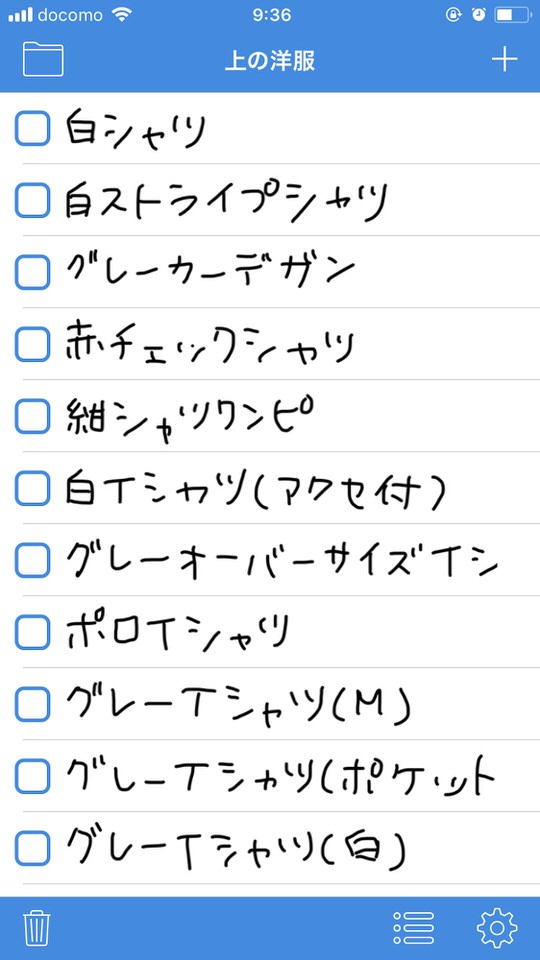Open the folder list icon
This screenshot has width=540, height=960.
coord(43,59)
